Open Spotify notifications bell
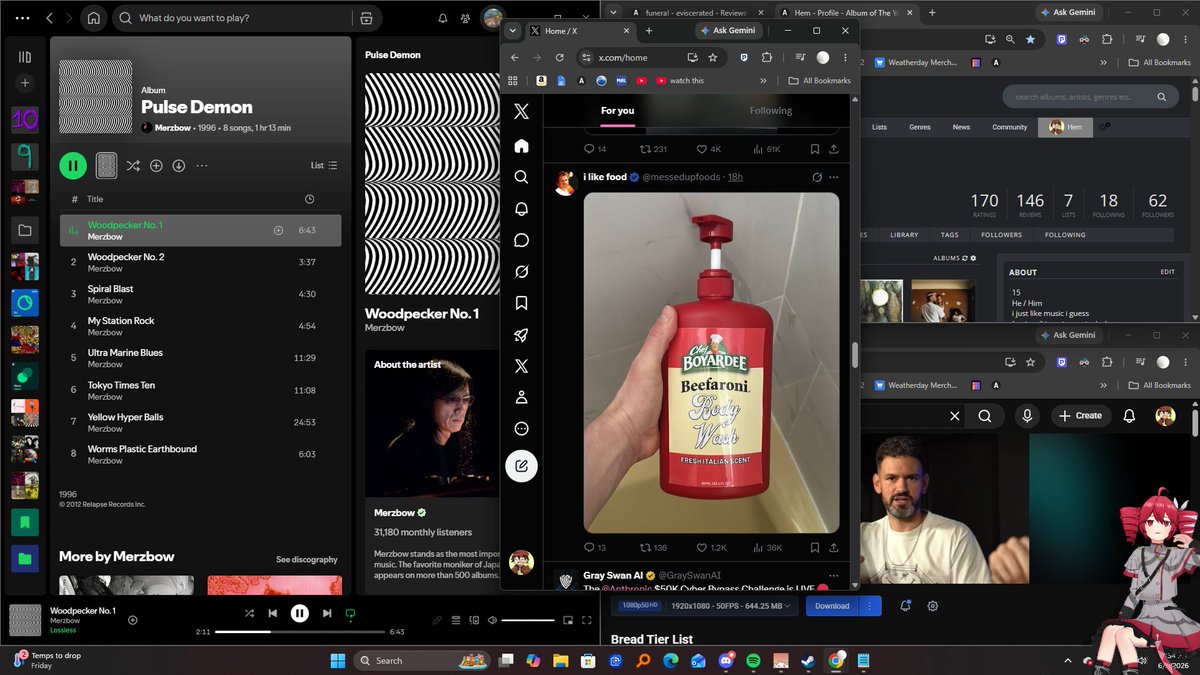This screenshot has height=675, width=1200. tap(443, 18)
